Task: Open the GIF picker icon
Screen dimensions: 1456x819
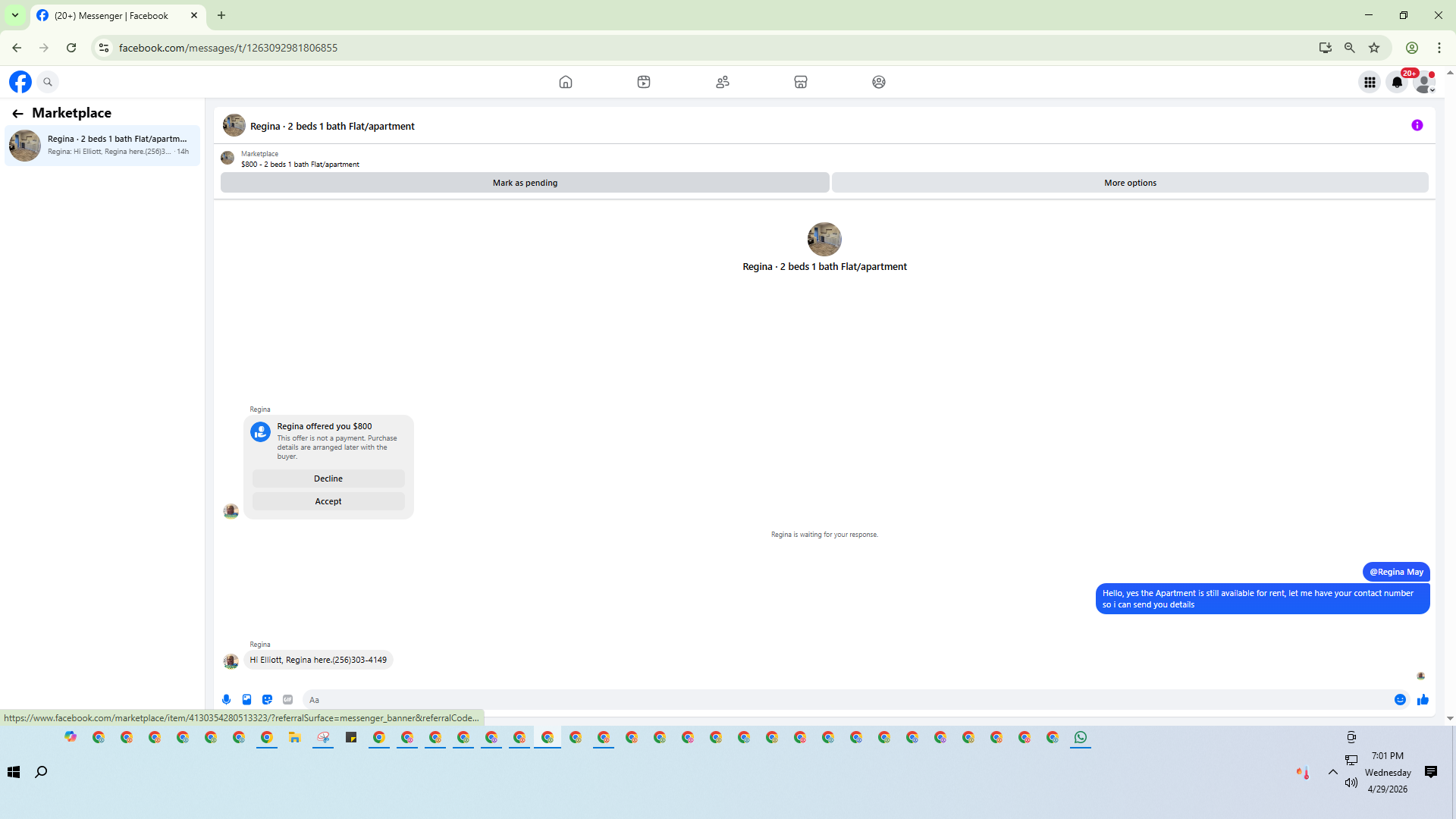Action: pos(287,700)
